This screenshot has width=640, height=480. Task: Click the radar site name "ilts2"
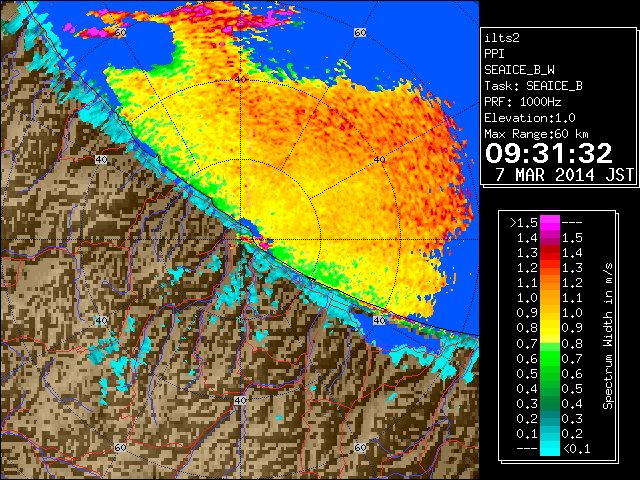502,38
